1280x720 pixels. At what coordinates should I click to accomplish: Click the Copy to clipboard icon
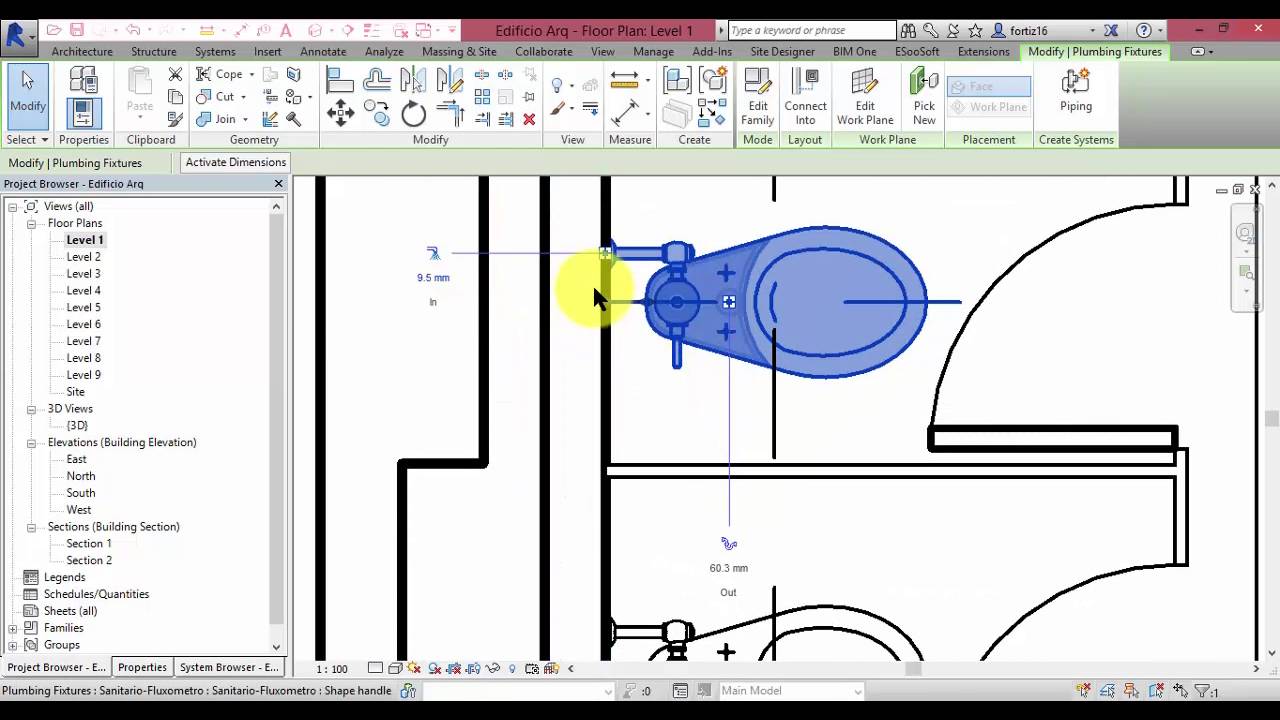tap(175, 97)
